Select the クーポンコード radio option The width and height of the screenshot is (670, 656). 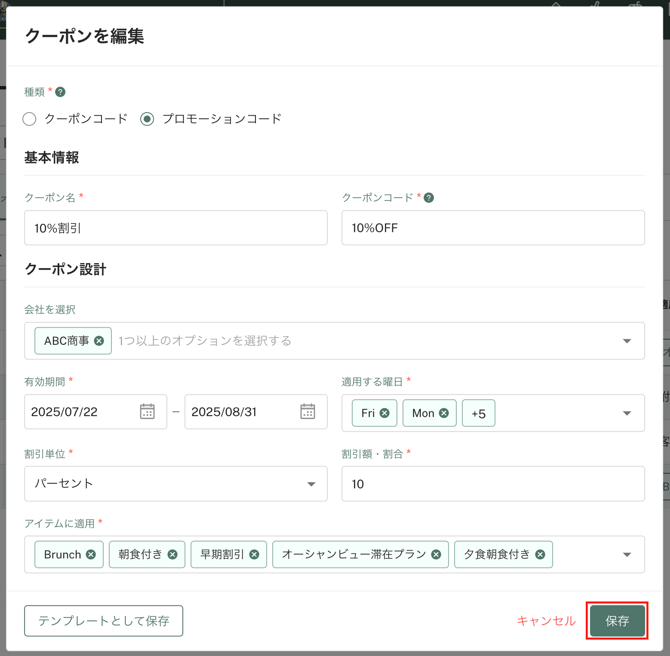[x=29, y=119]
